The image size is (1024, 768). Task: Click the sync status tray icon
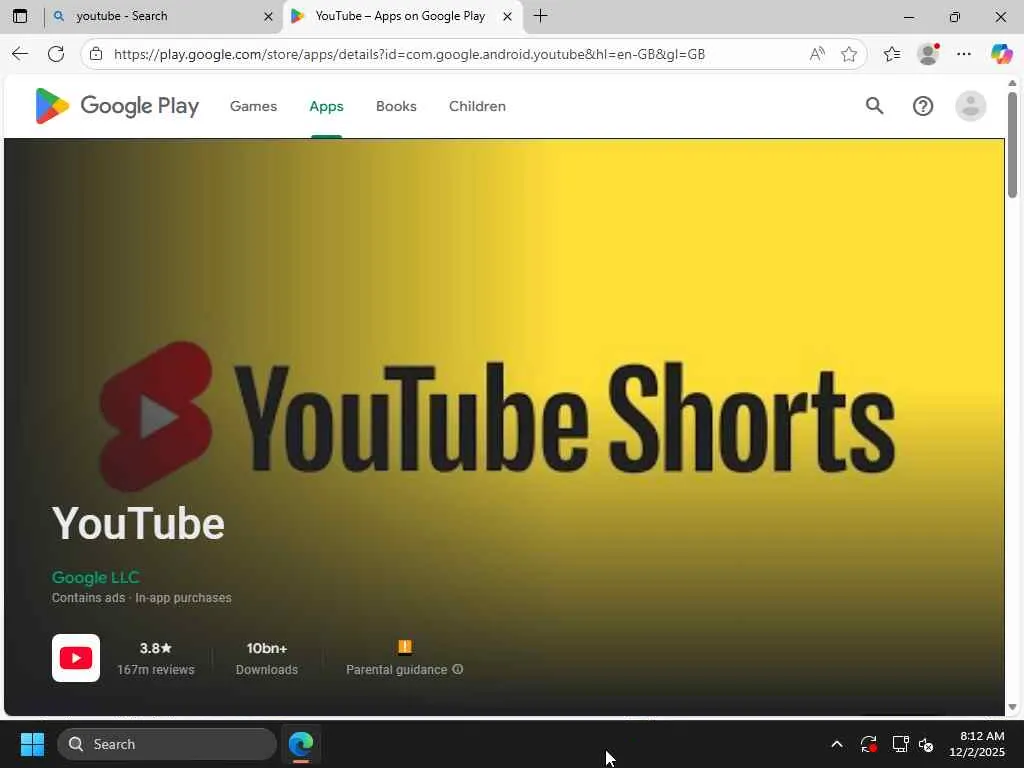869,744
